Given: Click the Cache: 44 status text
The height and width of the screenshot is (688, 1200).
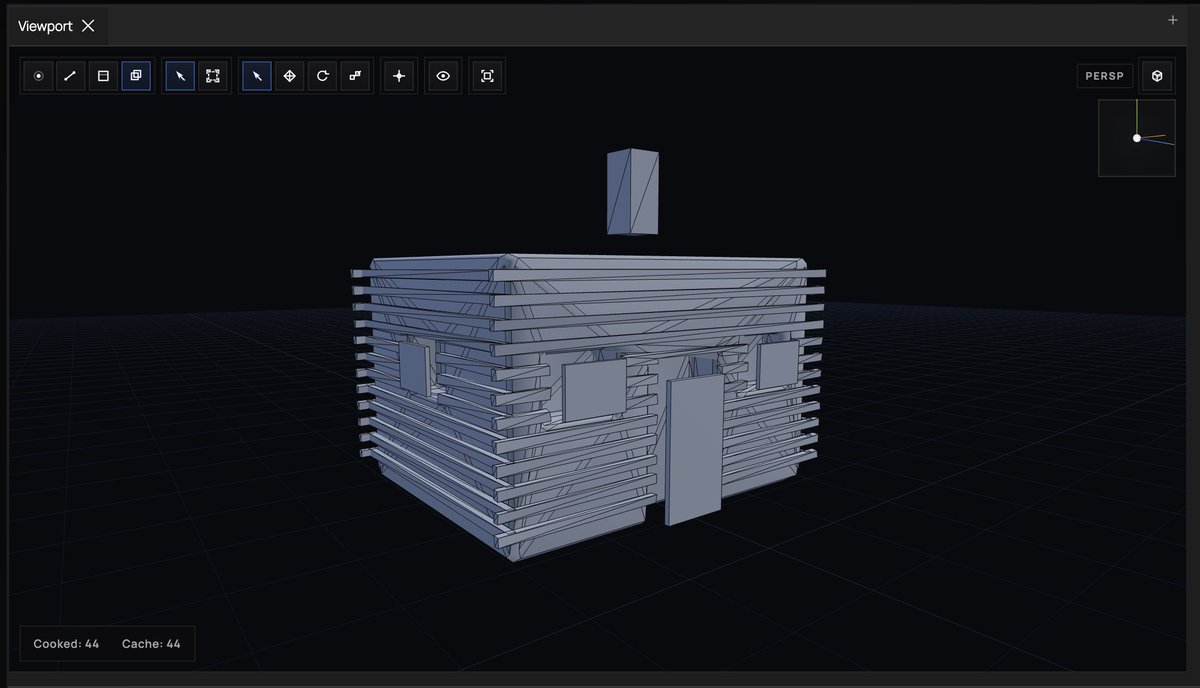Looking at the screenshot, I should (151, 644).
